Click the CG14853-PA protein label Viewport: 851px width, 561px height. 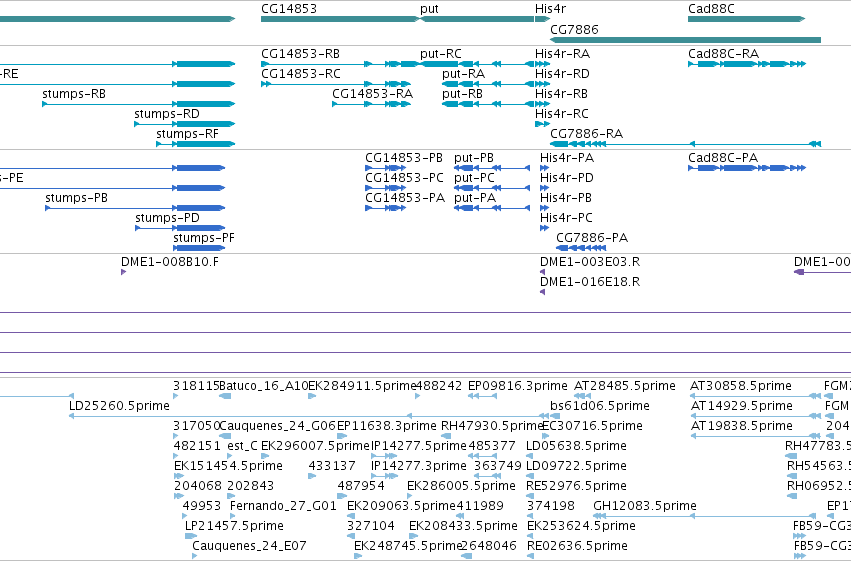[x=405, y=198]
